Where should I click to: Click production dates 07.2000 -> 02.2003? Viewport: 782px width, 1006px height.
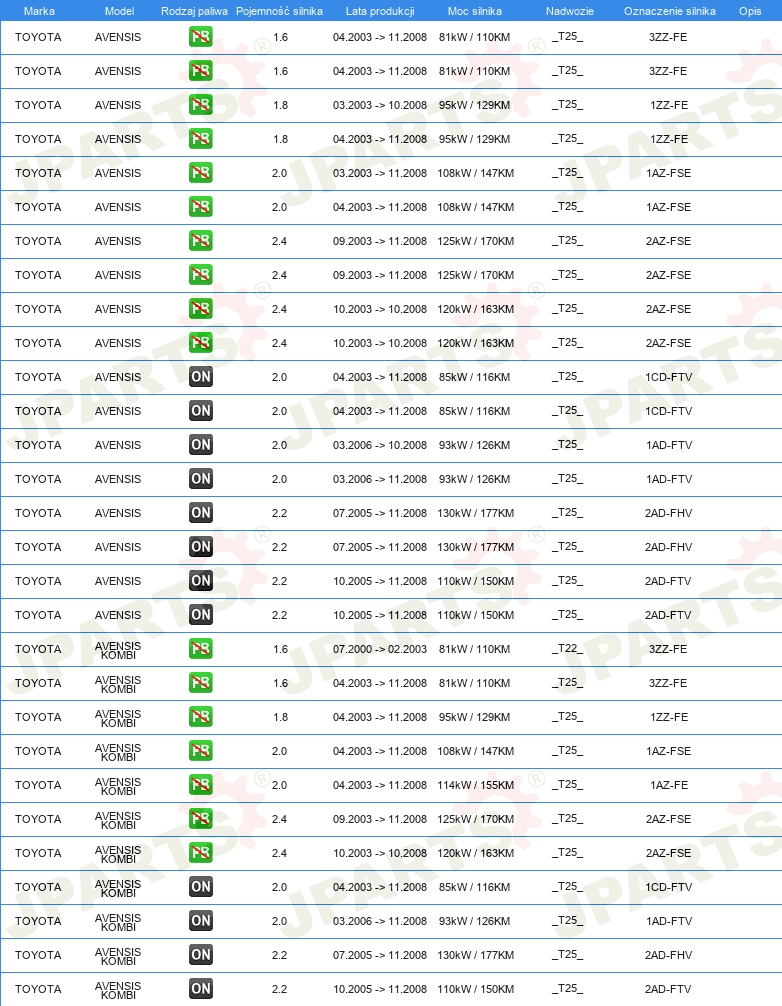[x=380, y=649]
